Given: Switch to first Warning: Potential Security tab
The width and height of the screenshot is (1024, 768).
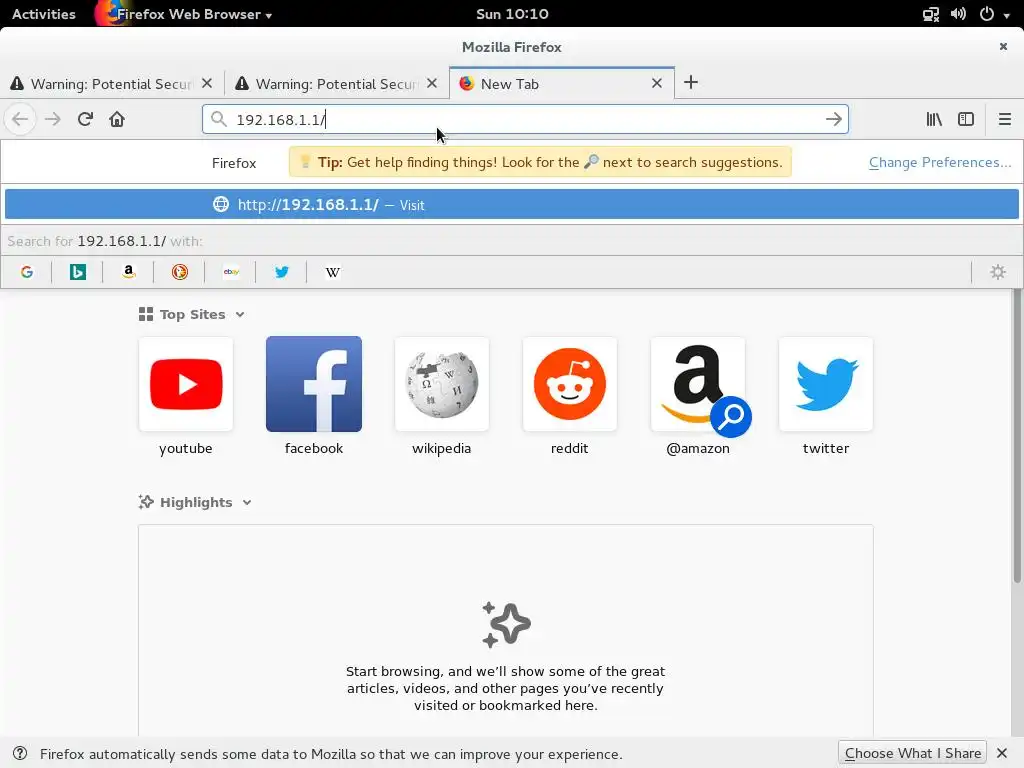Looking at the screenshot, I should [111, 84].
